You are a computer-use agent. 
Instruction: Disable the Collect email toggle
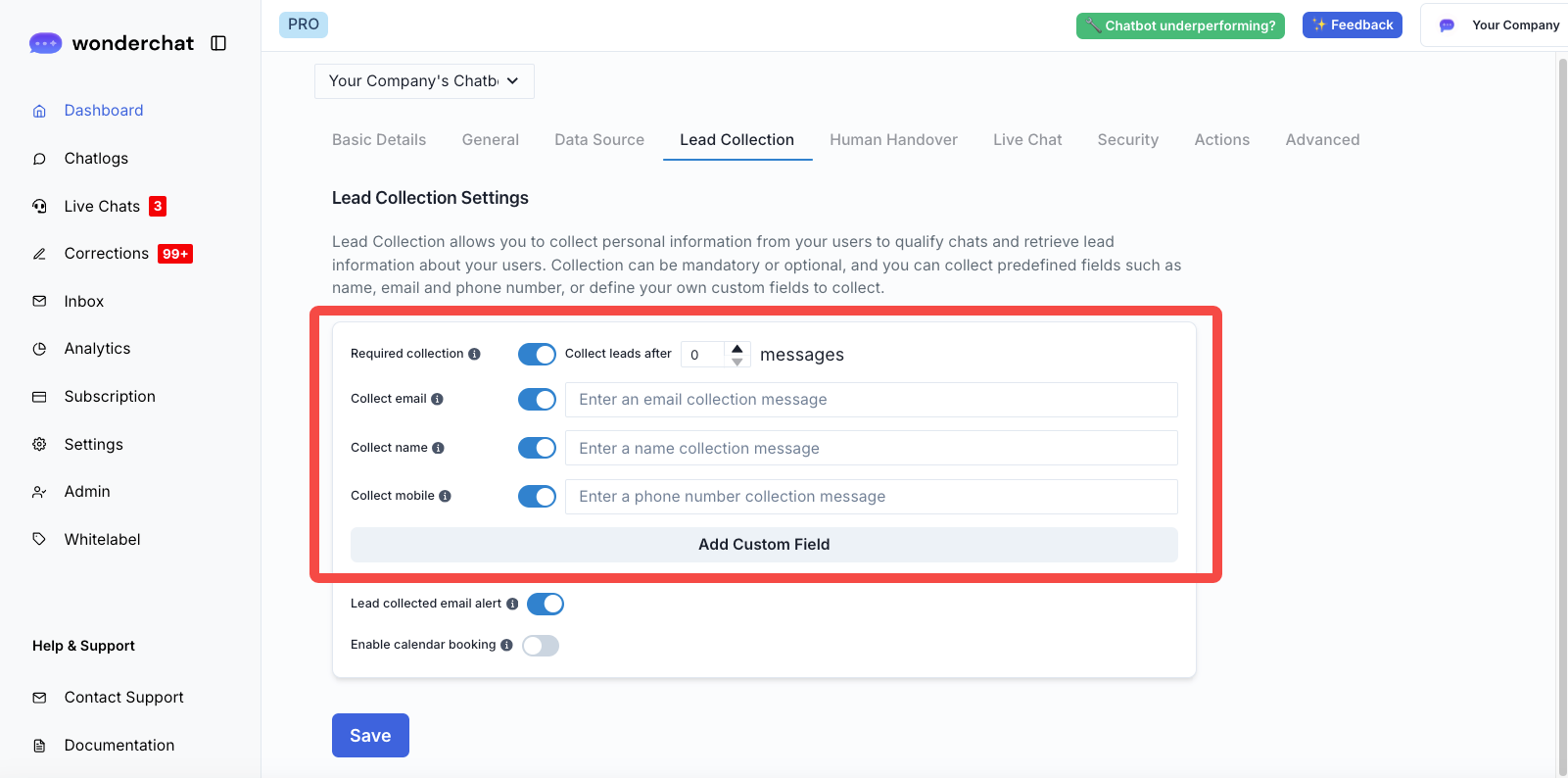[537, 400]
